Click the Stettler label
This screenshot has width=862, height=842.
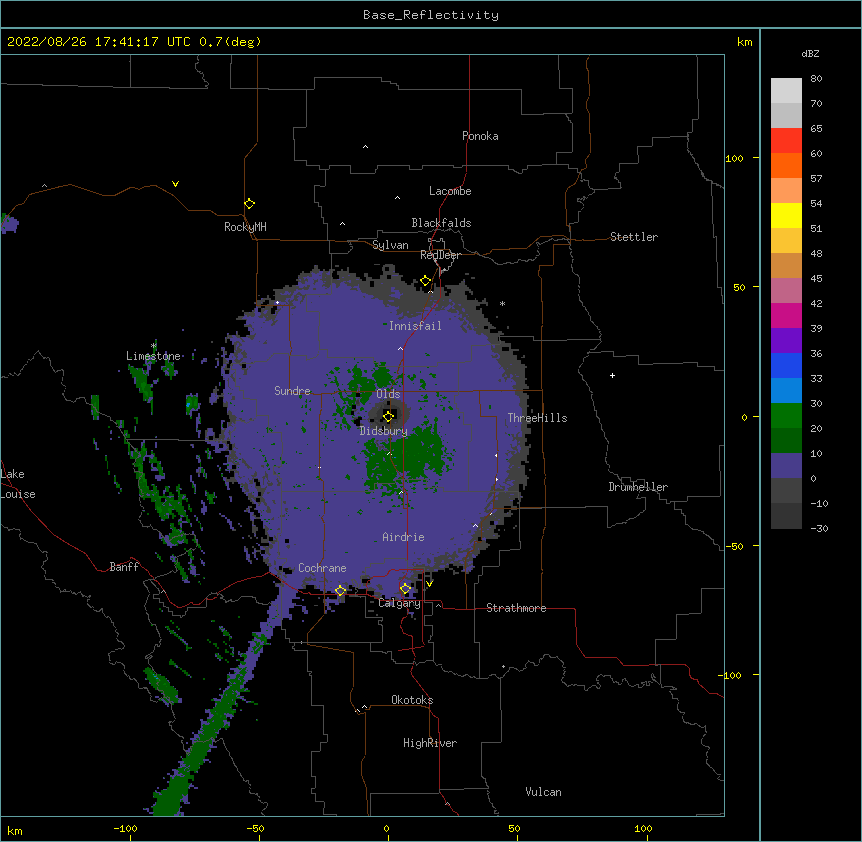pos(634,237)
